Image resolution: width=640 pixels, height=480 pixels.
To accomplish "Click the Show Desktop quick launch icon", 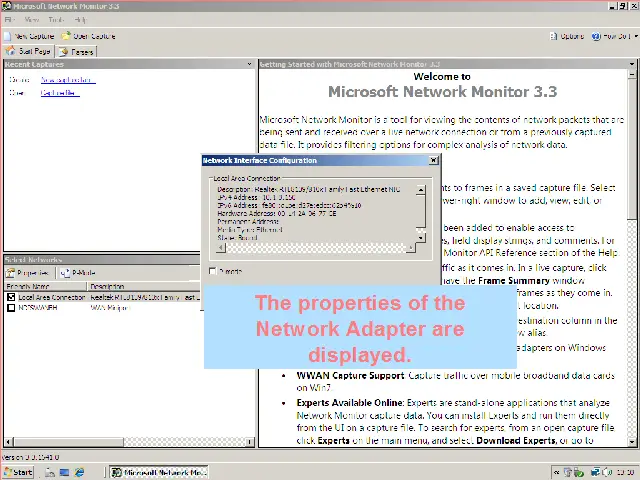I will (62, 472).
